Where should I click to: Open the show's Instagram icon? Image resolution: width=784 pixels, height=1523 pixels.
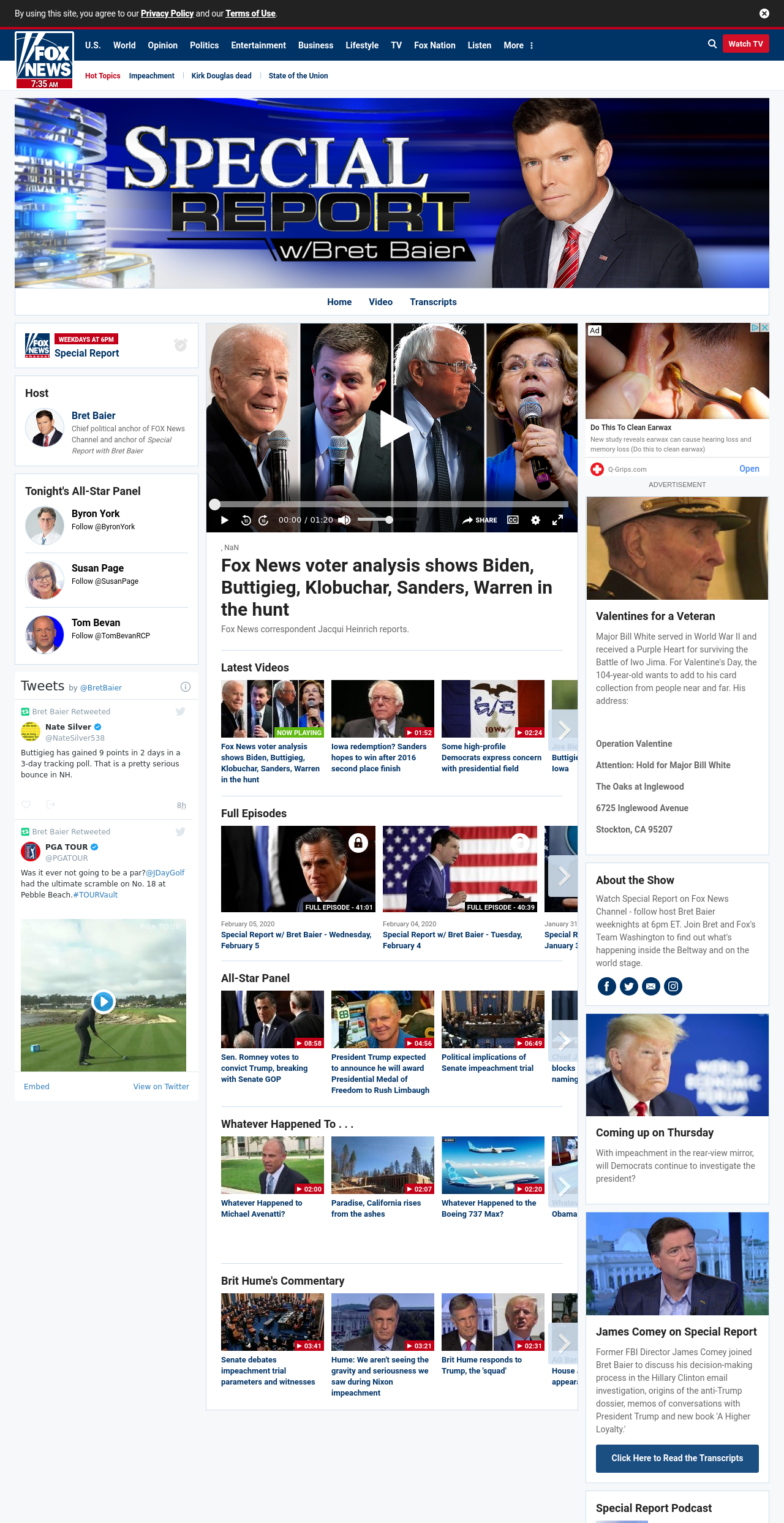click(x=673, y=986)
